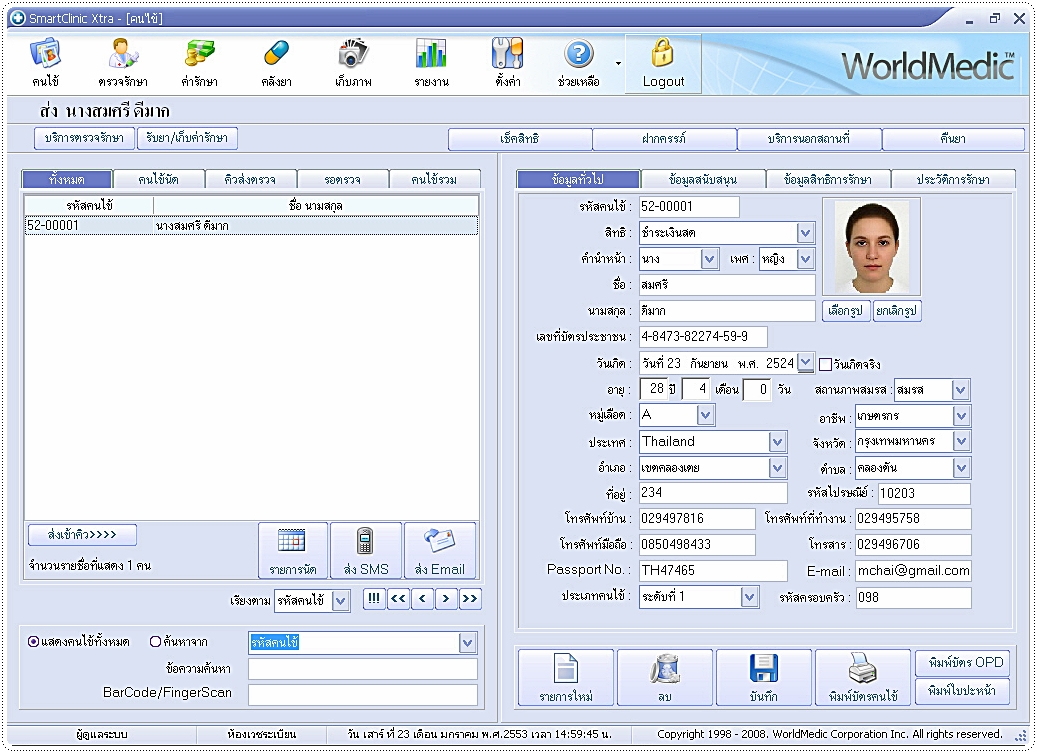The image size is (1037, 753).
Task: Switch to the คิวส่งตรวจ tab
Action: [x=250, y=179]
